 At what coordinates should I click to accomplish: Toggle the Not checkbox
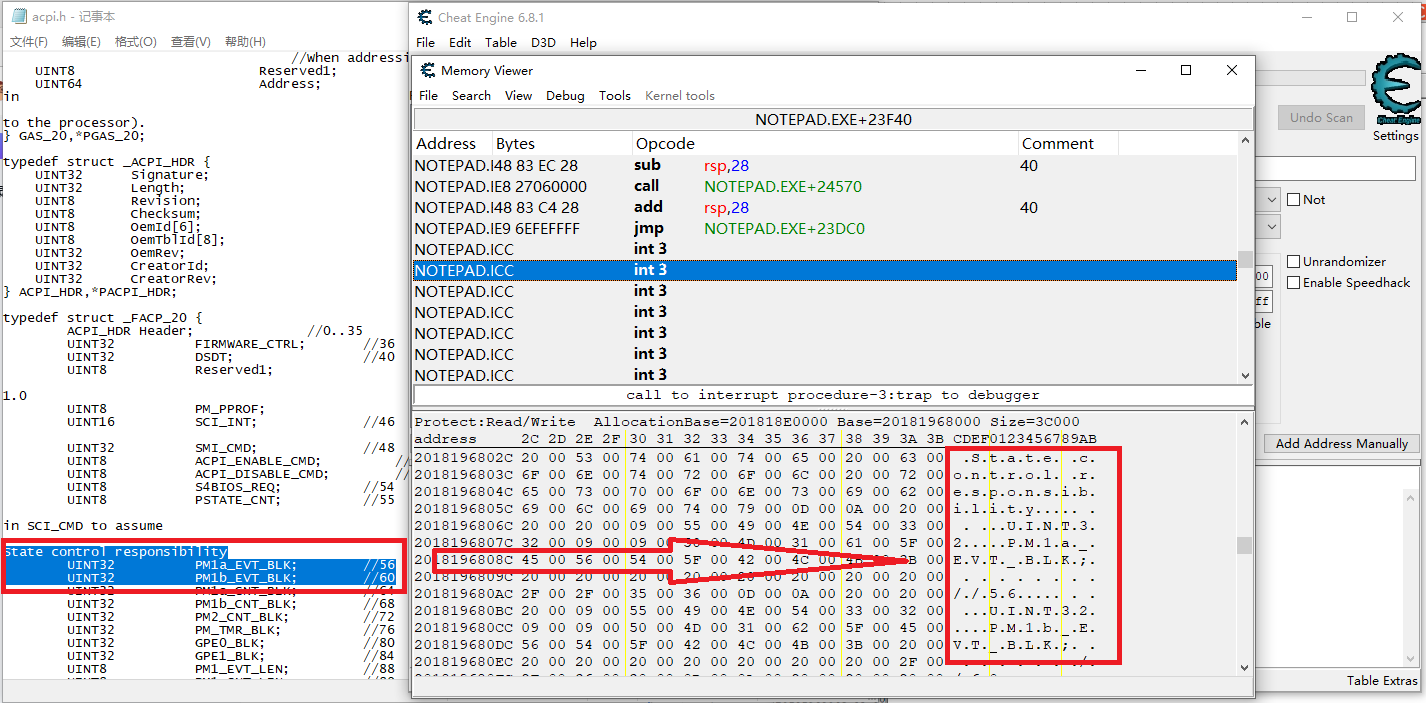coord(1293,199)
